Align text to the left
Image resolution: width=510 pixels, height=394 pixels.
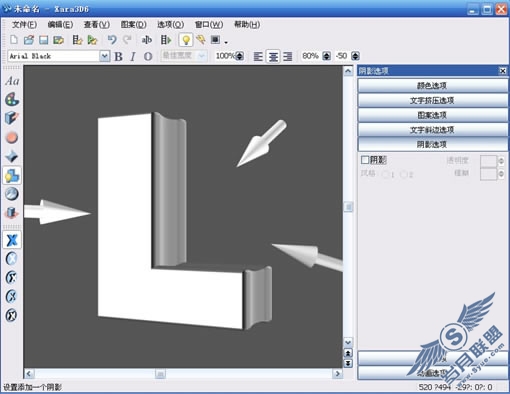[258, 56]
